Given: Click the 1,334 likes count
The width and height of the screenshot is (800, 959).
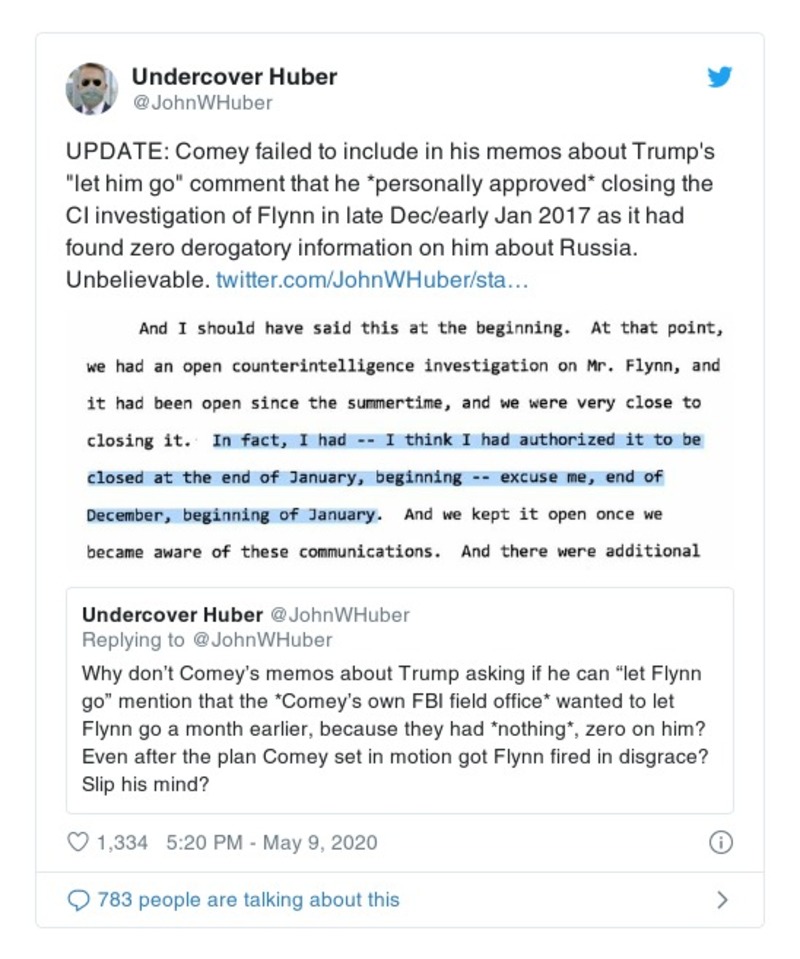Looking at the screenshot, I should [122, 843].
